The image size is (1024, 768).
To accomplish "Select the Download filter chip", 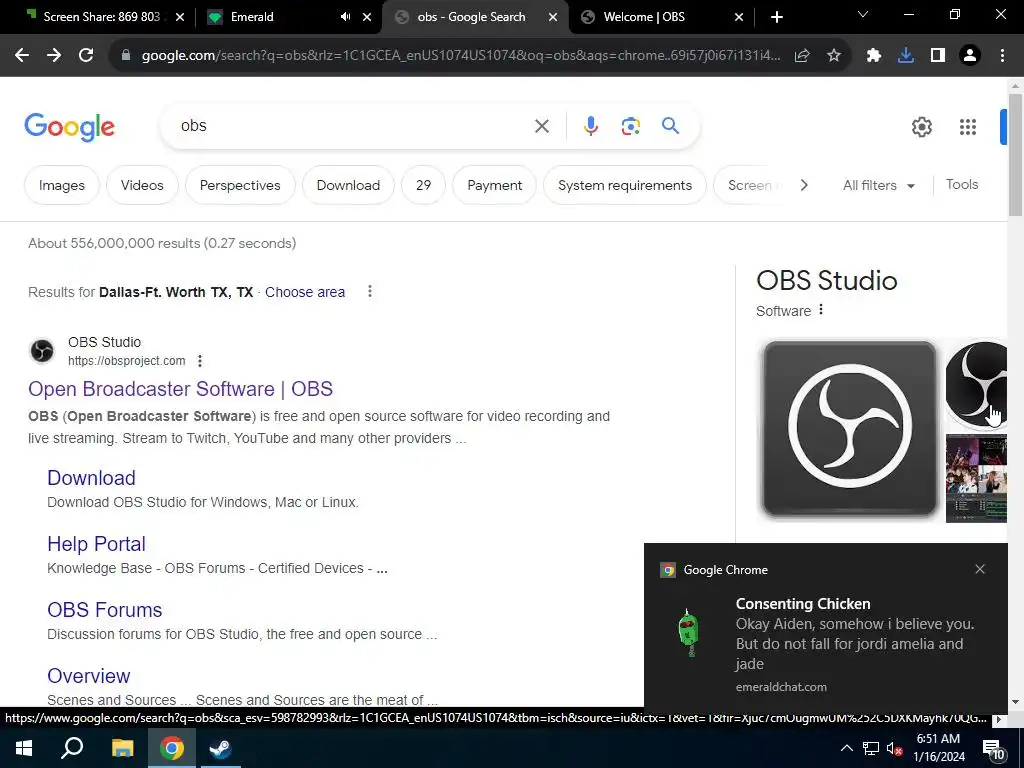I will (348, 185).
